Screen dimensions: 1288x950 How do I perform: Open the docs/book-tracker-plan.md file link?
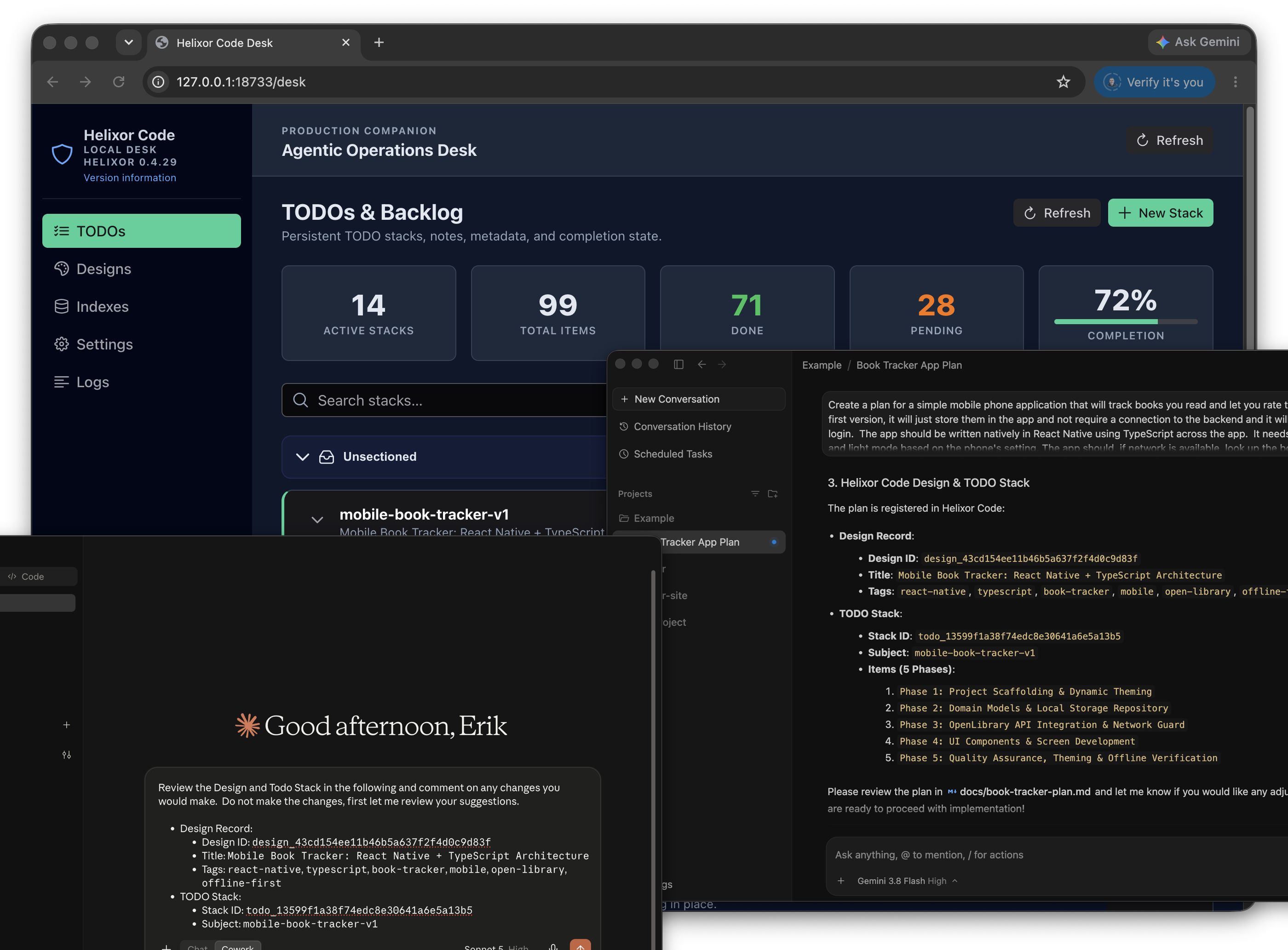(x=1019, y=791)
